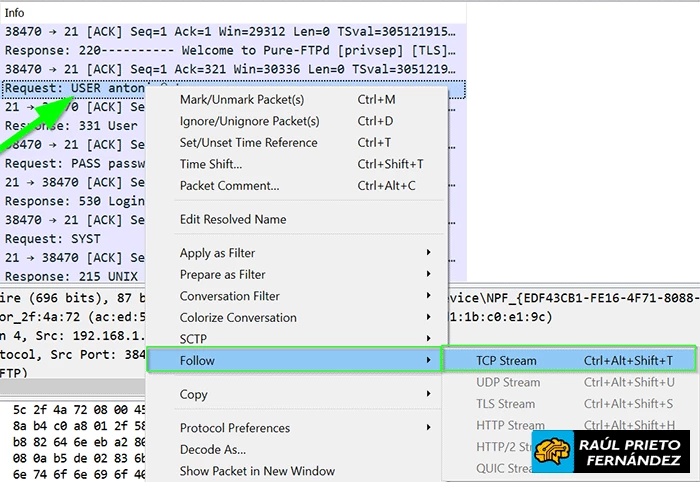Click the Info column header
Viewport: 700px width, 482px height.
15,13
